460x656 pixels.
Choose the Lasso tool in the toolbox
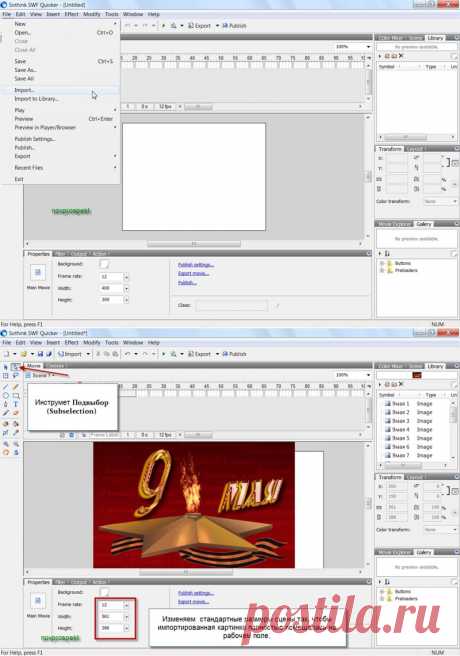point(16,376)
